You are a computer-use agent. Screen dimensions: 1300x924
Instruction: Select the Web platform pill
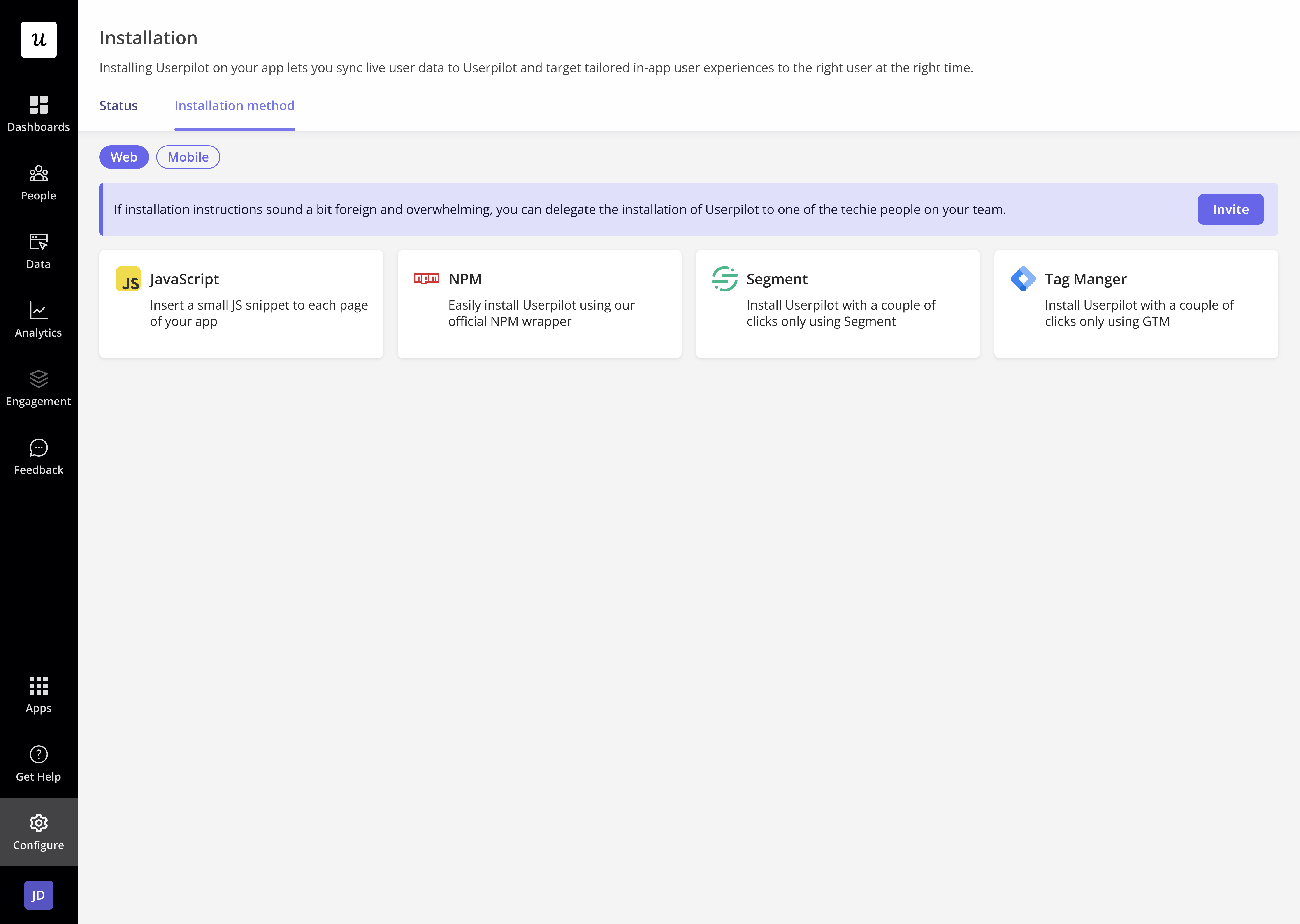coord(124,157)
